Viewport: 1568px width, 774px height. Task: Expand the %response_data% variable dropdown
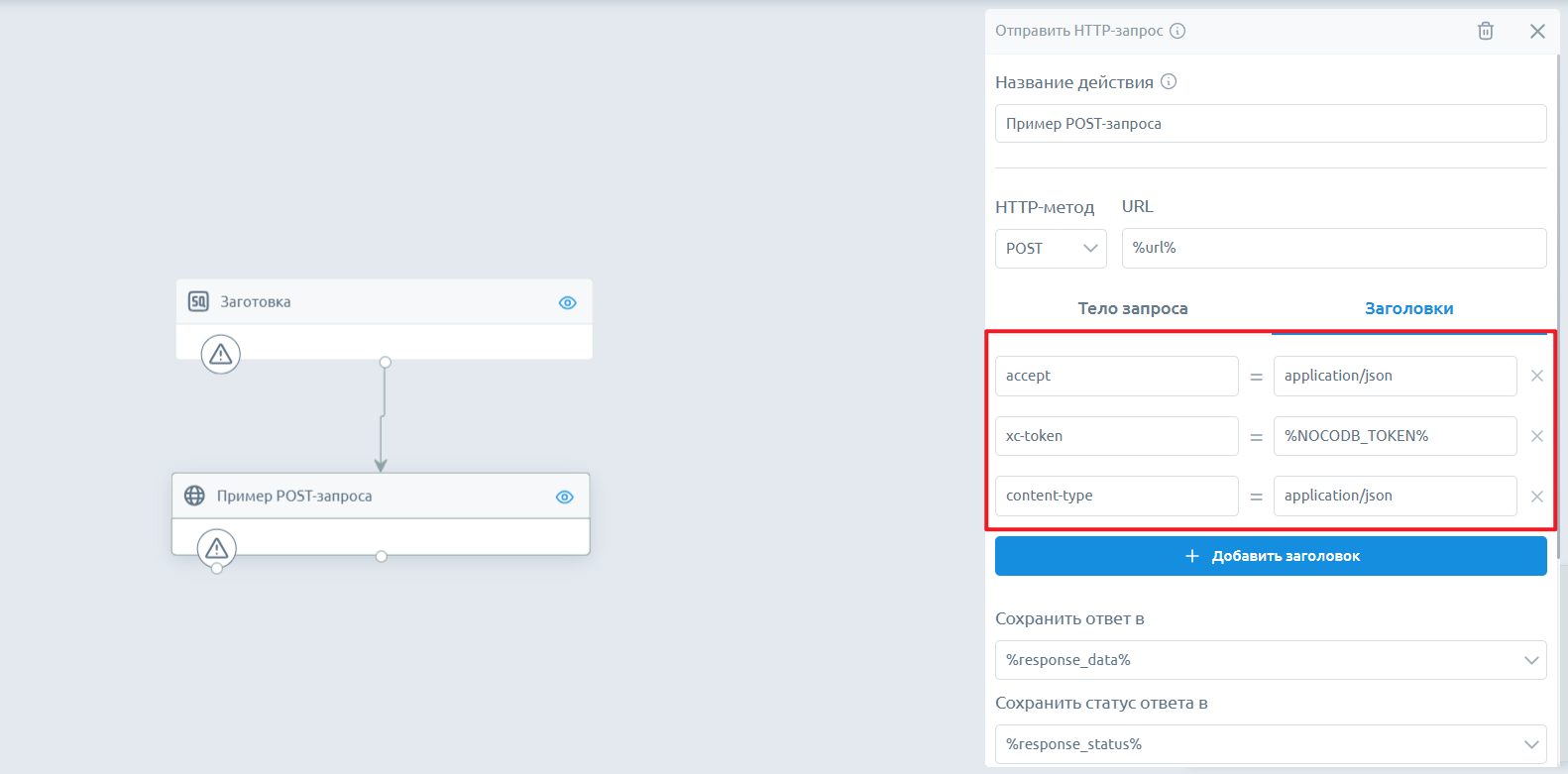pyautogui.click(x=1271, y=660)
